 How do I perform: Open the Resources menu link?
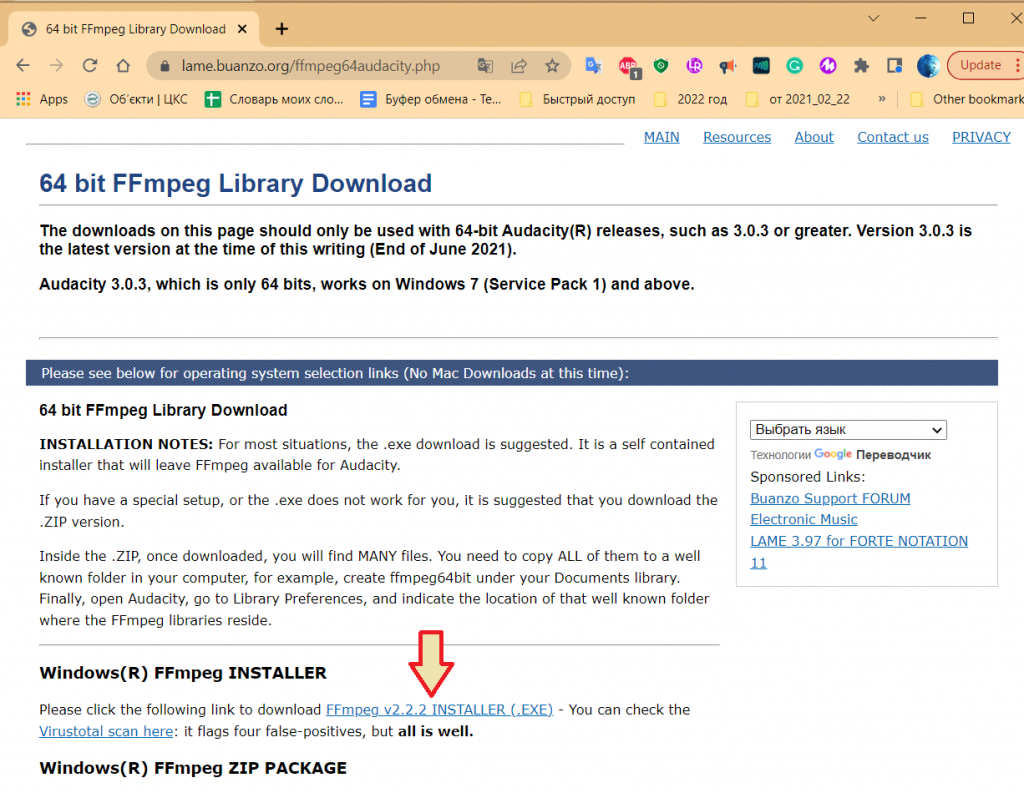[x=737, y=137]
